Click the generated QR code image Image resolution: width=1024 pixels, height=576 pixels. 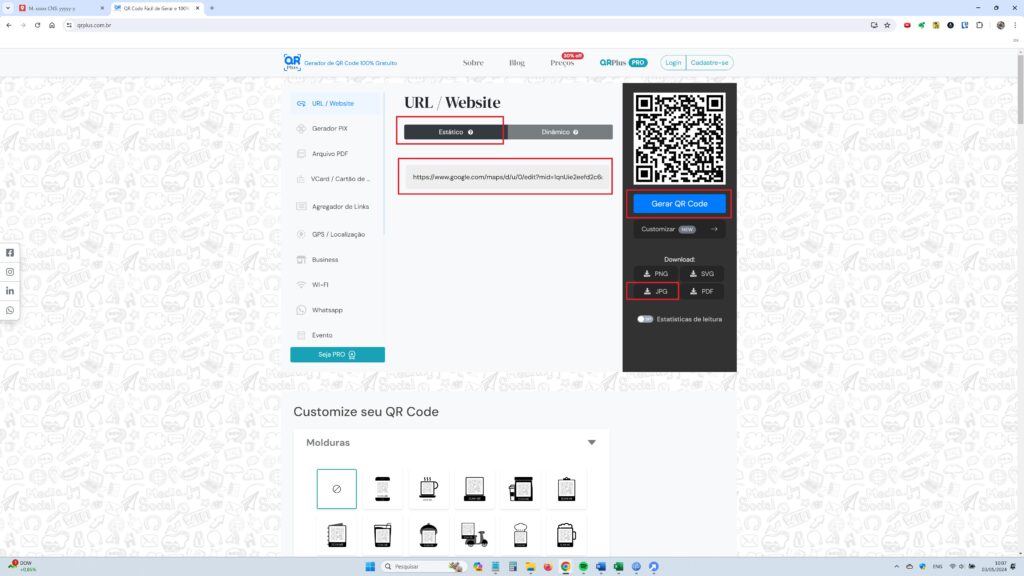coord(679,138)
